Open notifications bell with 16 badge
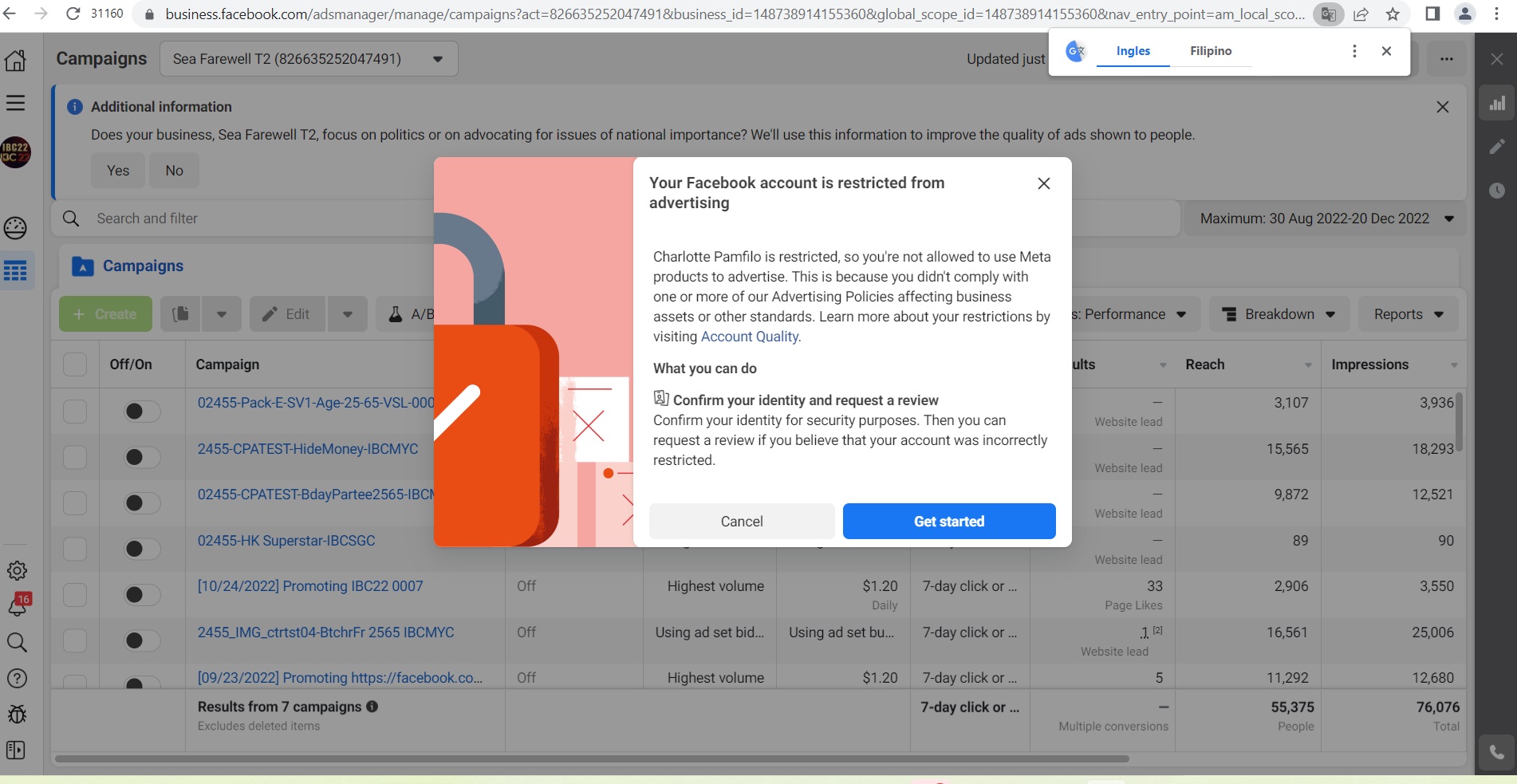Screen dimensions: 1517x784 click(17, 605)
